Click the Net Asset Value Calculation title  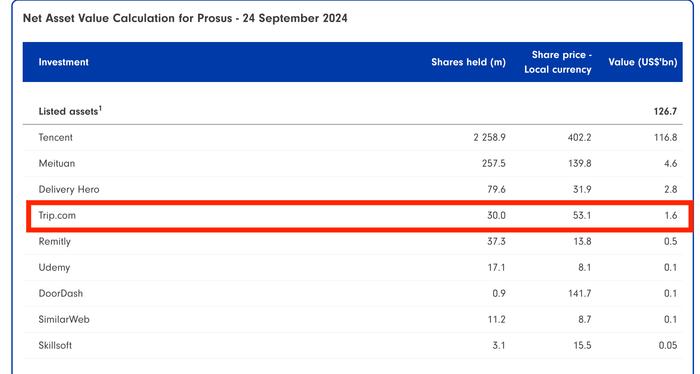tap(185, 18)
